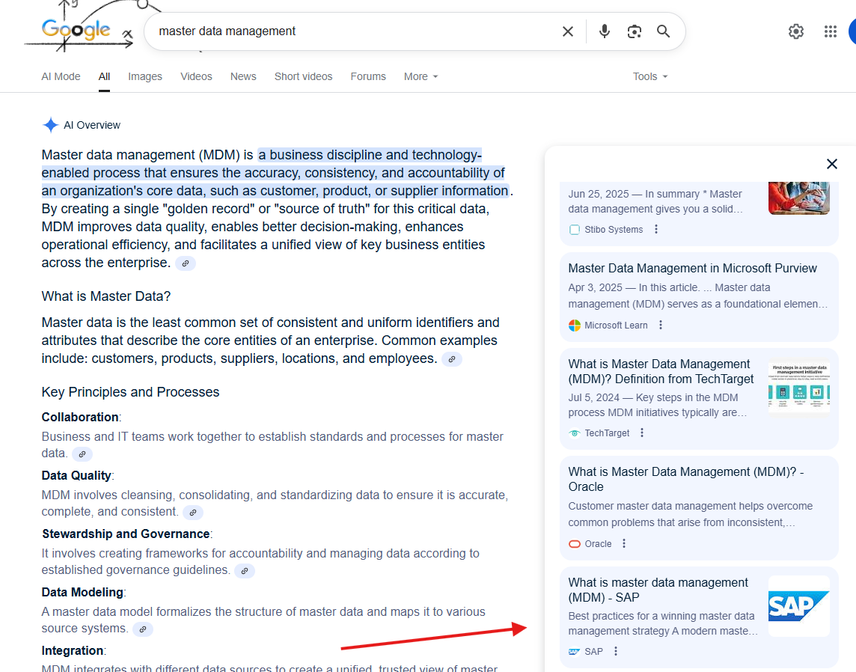Open quick settings with the gear icon
Screen dimensions: 856x672
tap(796, 31)
